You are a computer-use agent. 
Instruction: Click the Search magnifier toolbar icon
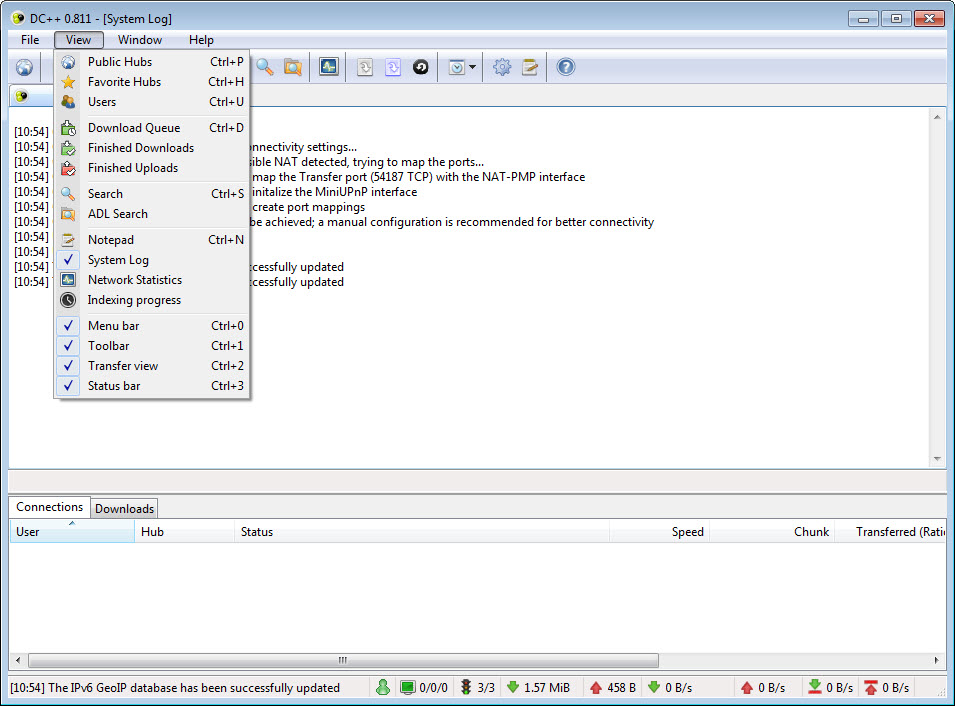tap(264, 67)
